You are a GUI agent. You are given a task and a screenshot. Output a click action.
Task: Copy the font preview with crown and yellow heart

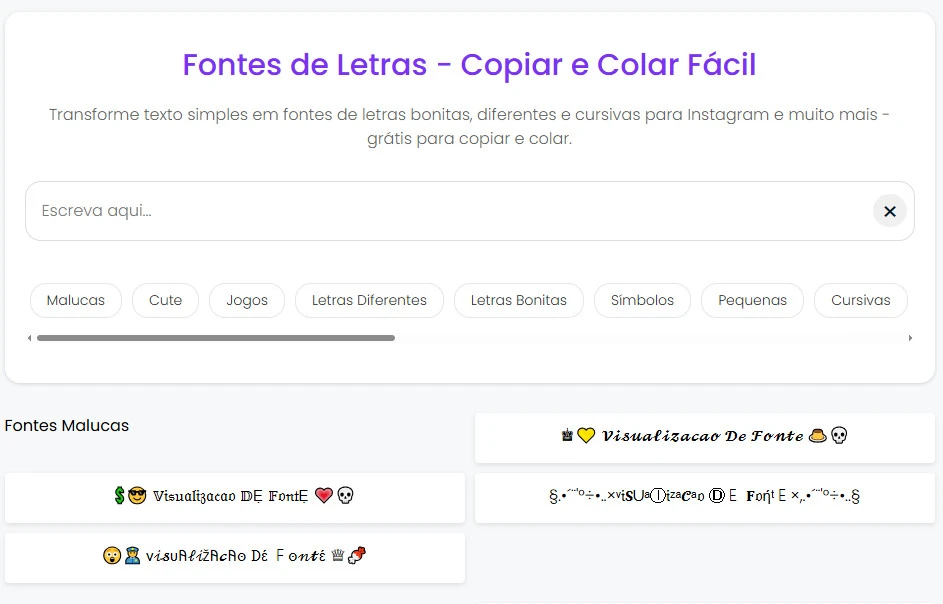704,437
